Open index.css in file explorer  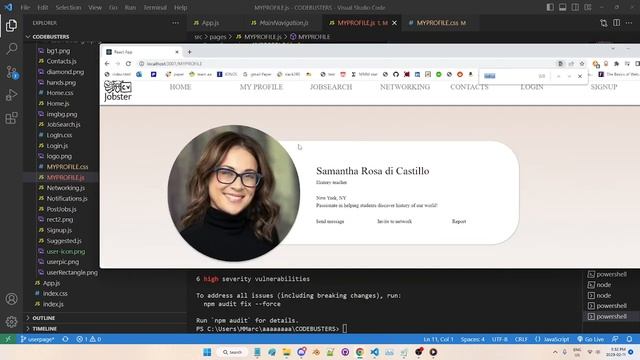[55, 293]
